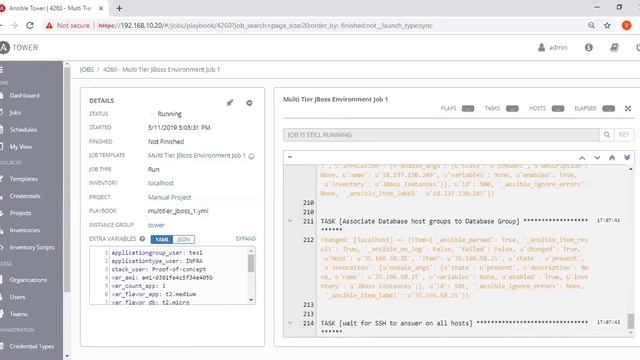The width and height of the screenshot is (640, 360).
Task: Open Teams in sidebar
Action: [18, 314]
